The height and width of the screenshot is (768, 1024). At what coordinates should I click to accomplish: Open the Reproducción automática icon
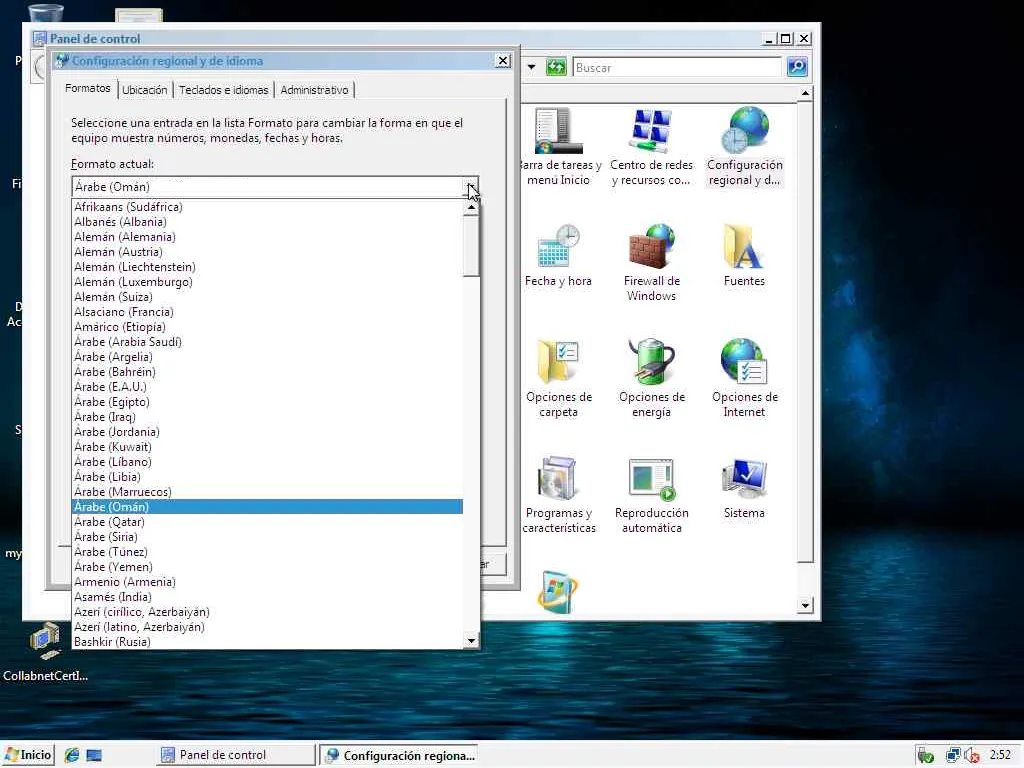651,495
